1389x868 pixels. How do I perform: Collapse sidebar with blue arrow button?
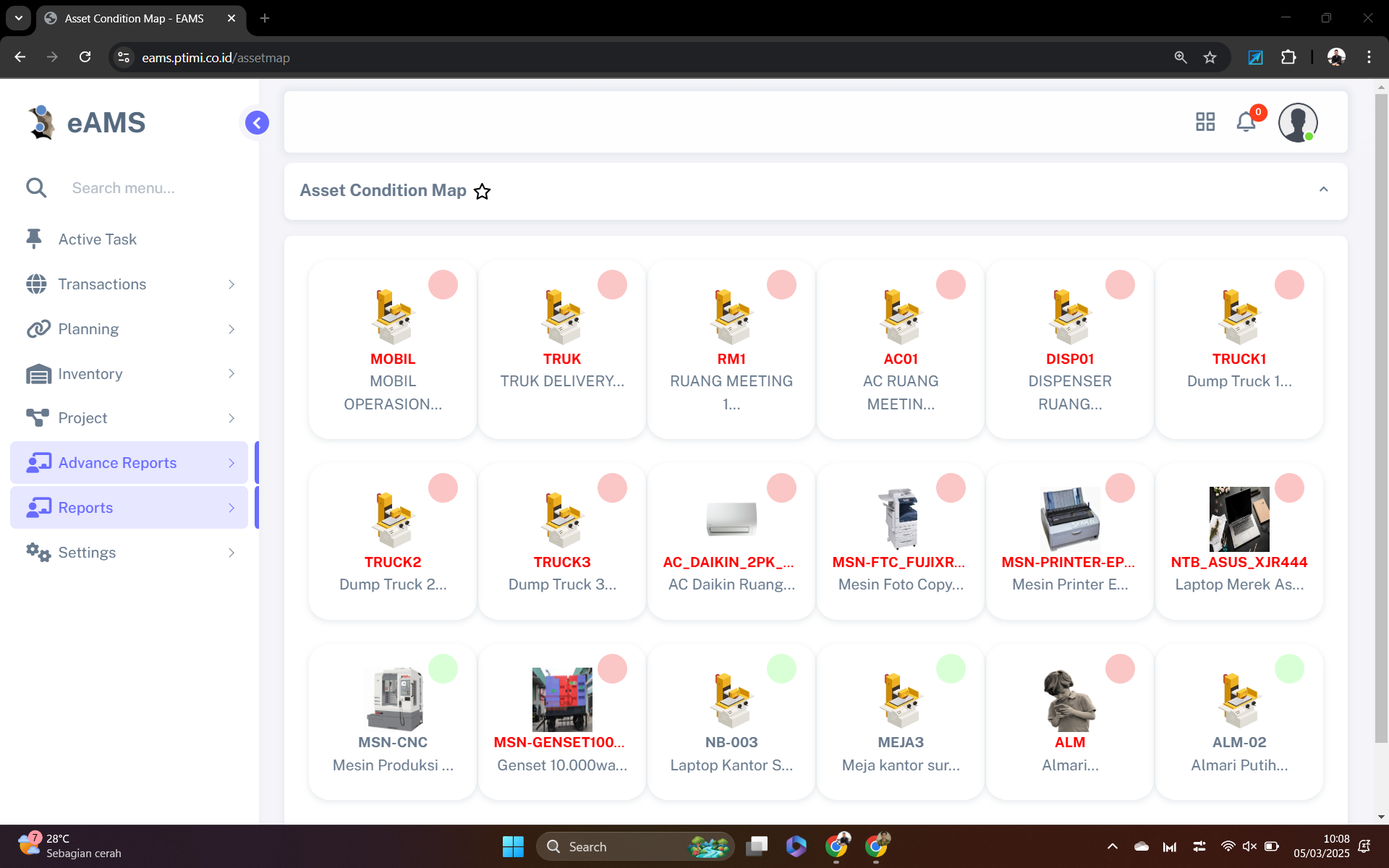tap(257, 123)
